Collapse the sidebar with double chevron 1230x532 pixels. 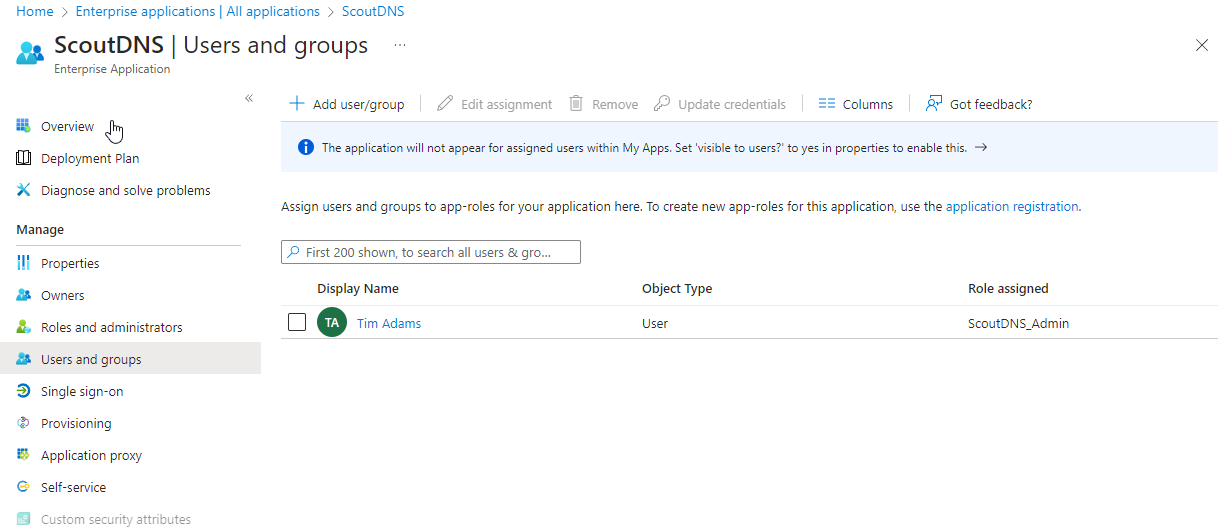click(x=249, y=98)
